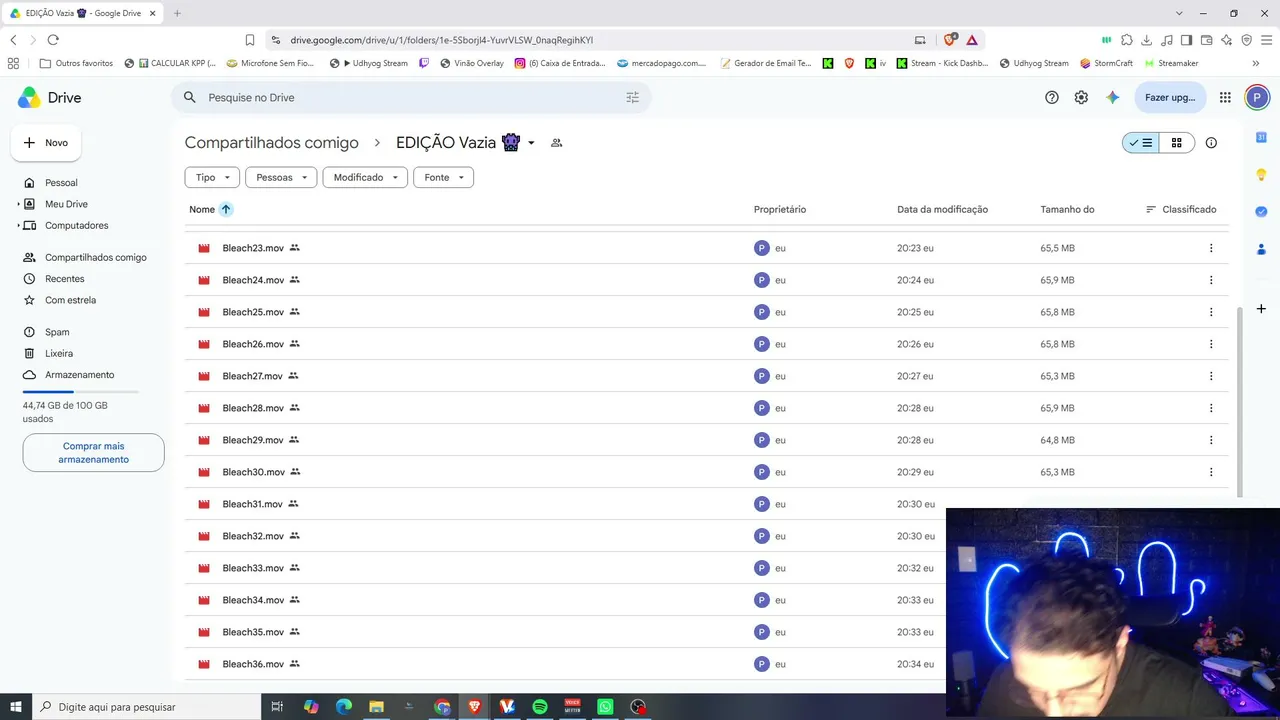This screenshot has width=1280, height=720.
Task: Get add-ons with the side panel plus
Action: pos(1261,309)
